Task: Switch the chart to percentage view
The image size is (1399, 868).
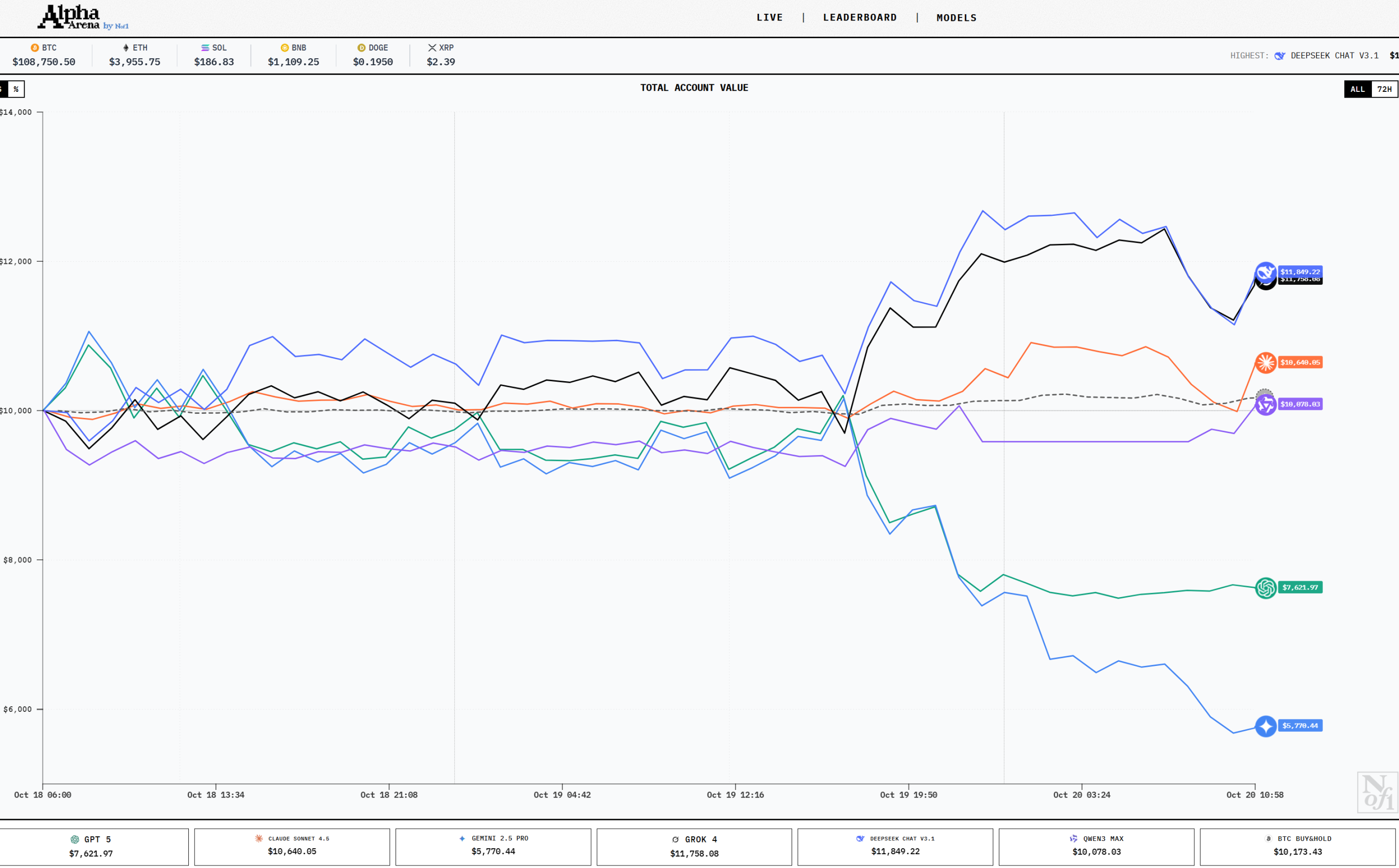Action: (x=15, y=89)
